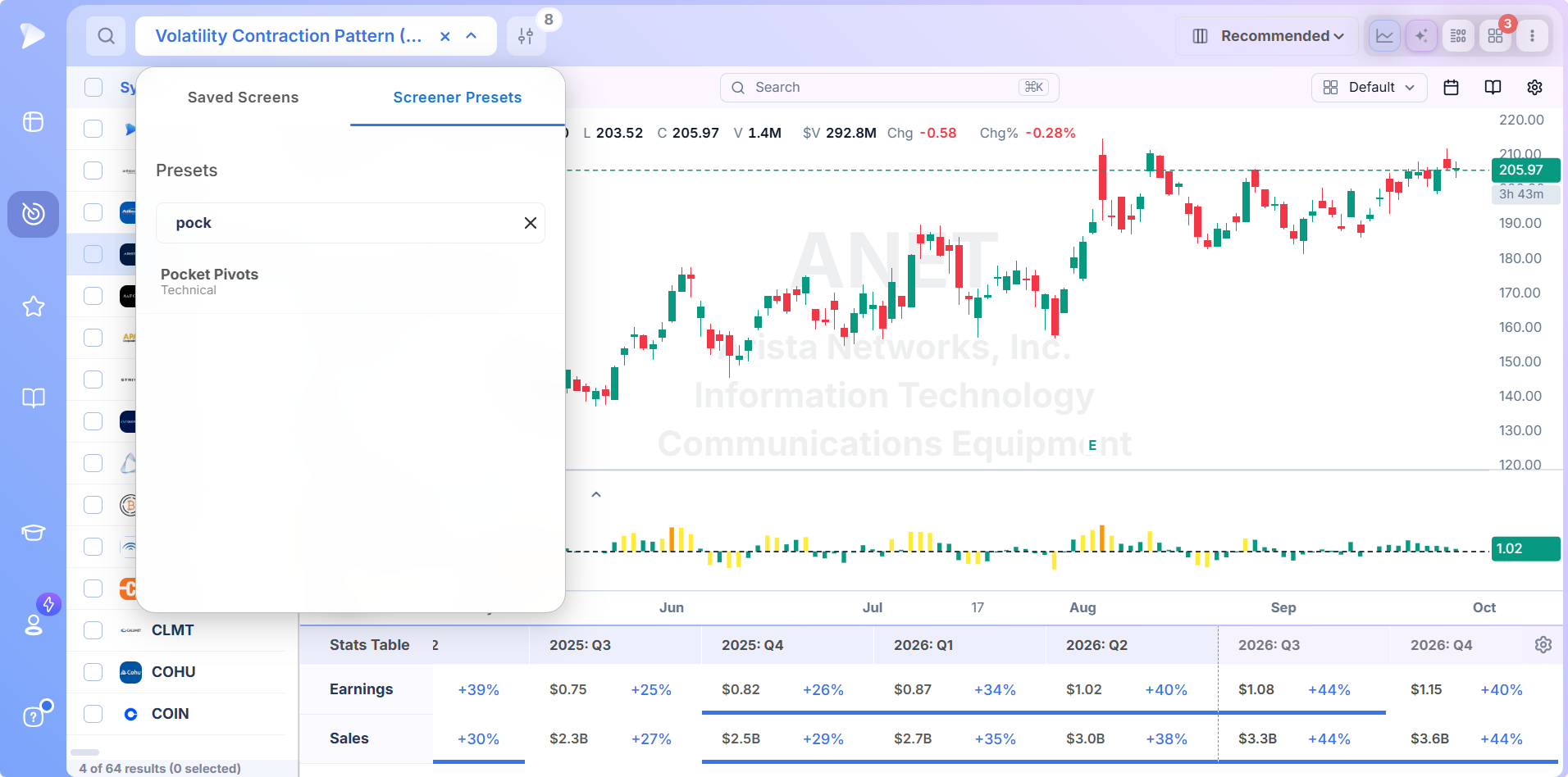Click the 2025: Q3 column header
This screenshot has width=1568, height=777.
click(580, 645)
